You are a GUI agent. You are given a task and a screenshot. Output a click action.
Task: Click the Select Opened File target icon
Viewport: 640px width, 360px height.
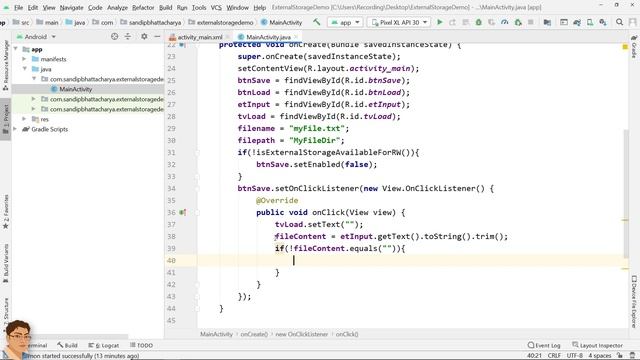click(x=114, y=37)
